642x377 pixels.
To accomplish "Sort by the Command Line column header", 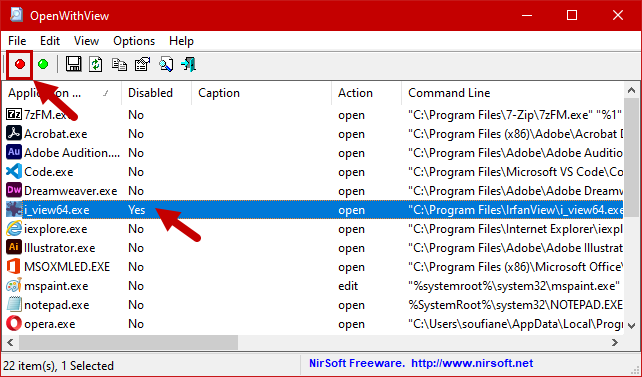I will coord(513,93).
